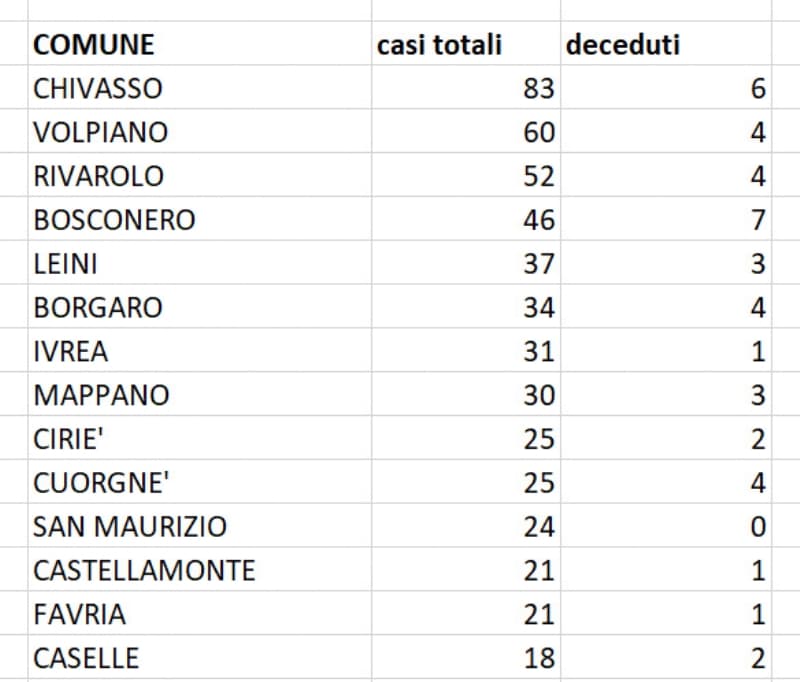The width and height of the screenshot is (800, 682).
Task: Select Bosconero's deceduti value 7
Action: click(x=757, y=220)
